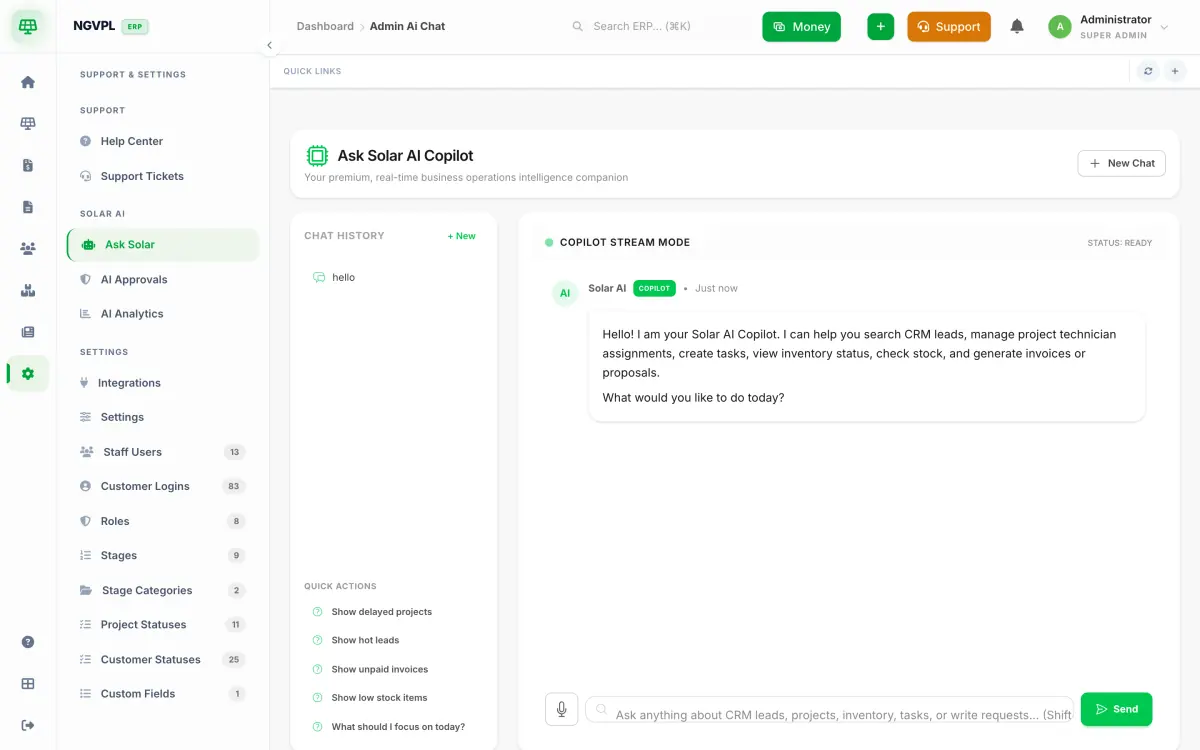Click the solar panel app logo
The width and height of the screenshot is (1200, 750).
(28, 26)
